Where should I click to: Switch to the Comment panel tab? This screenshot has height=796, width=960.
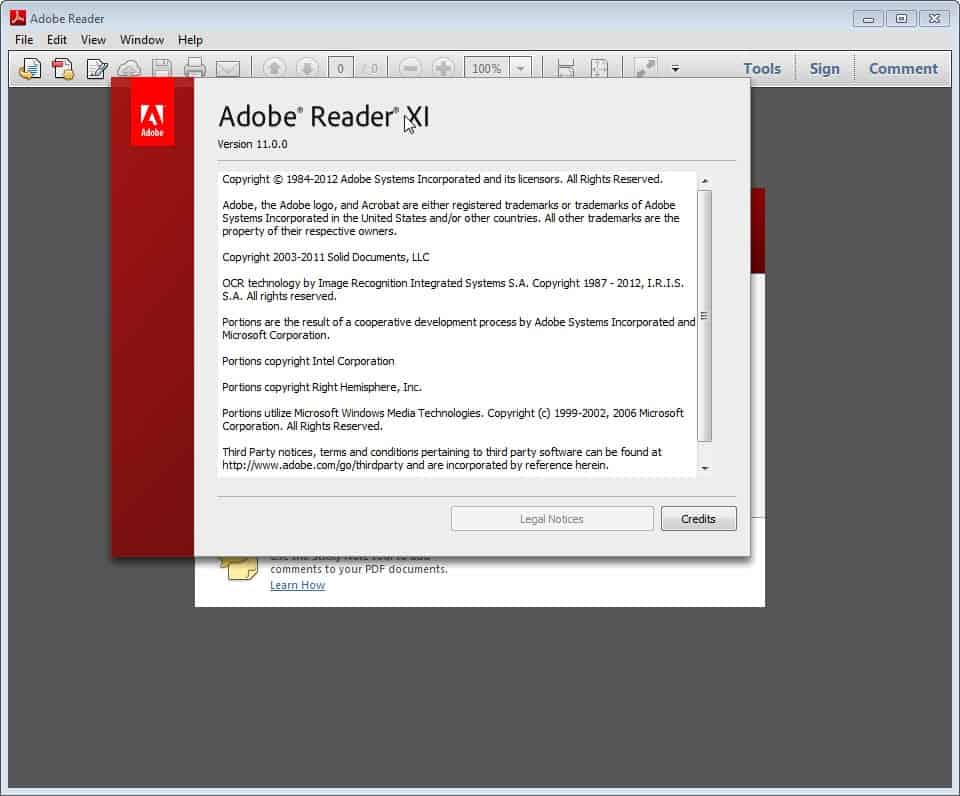[x=902, y=68]
